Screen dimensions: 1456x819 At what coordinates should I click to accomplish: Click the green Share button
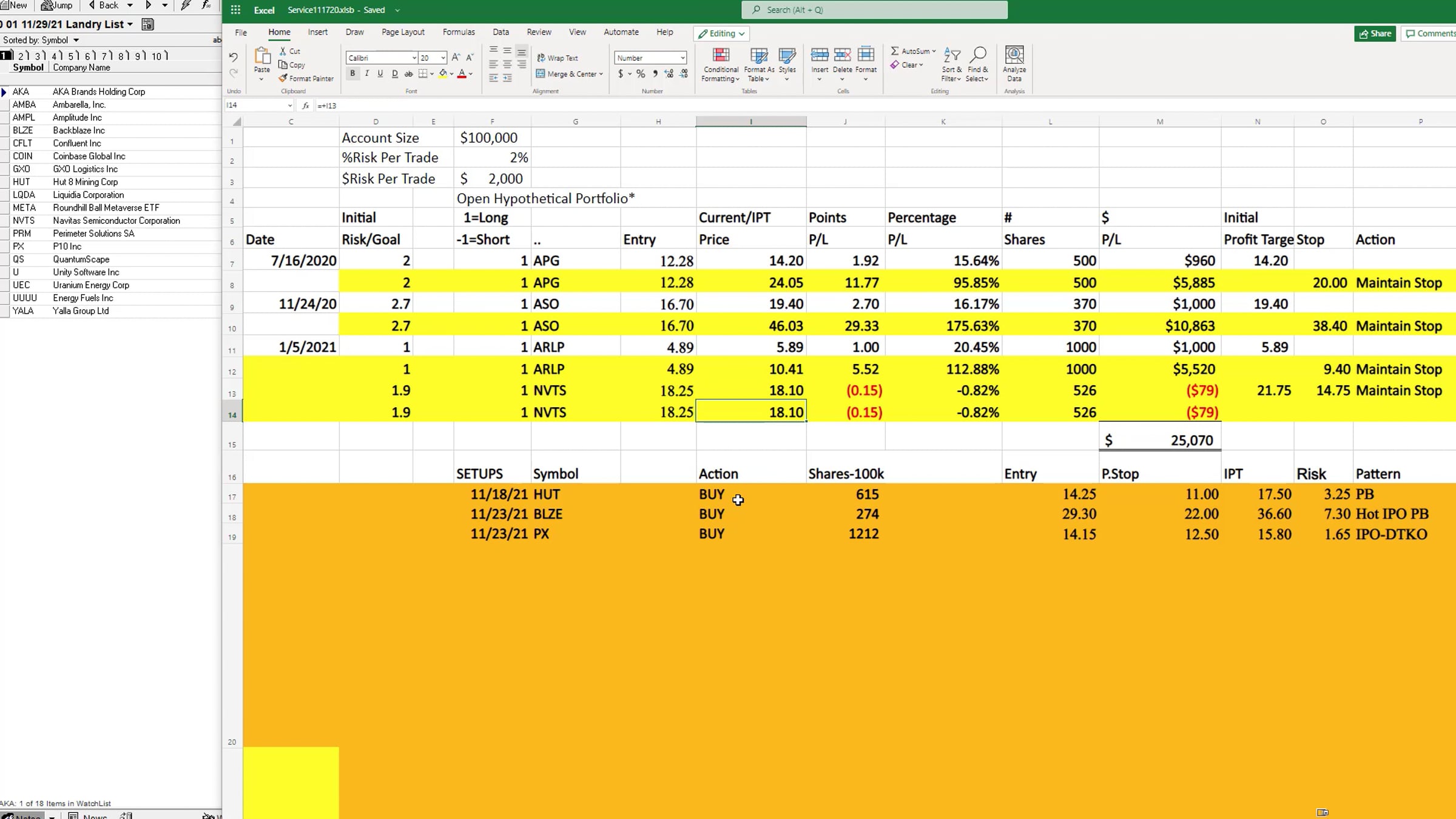point(1375,33)
